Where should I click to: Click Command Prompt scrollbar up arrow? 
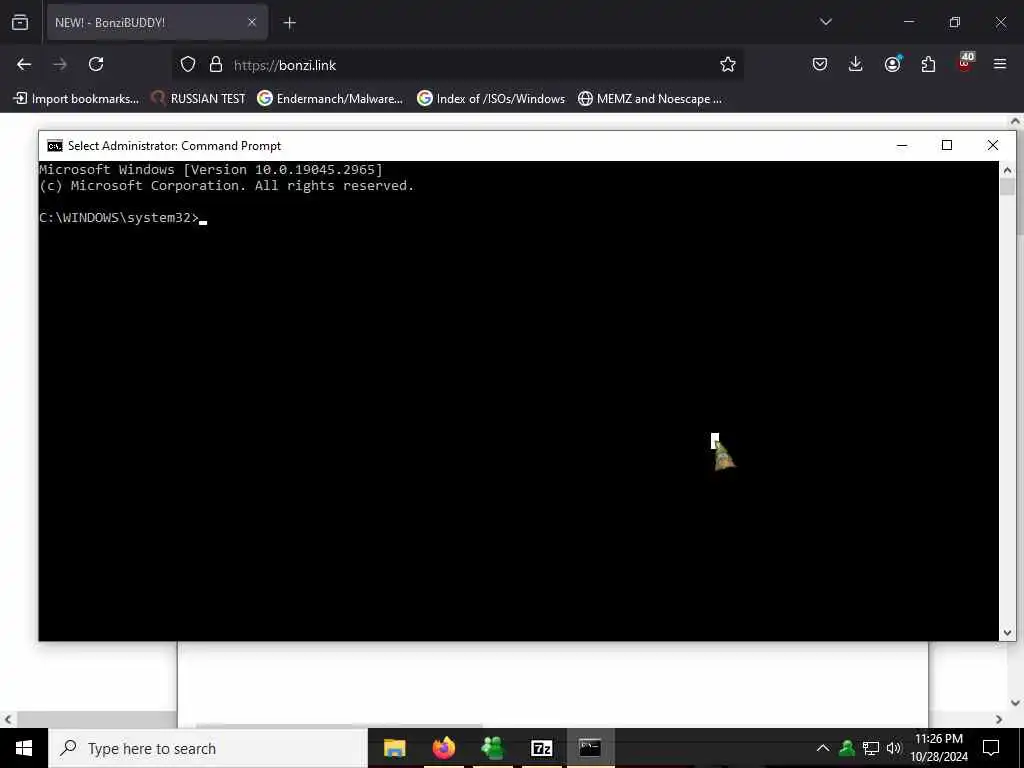click(x=1007, y=170)
